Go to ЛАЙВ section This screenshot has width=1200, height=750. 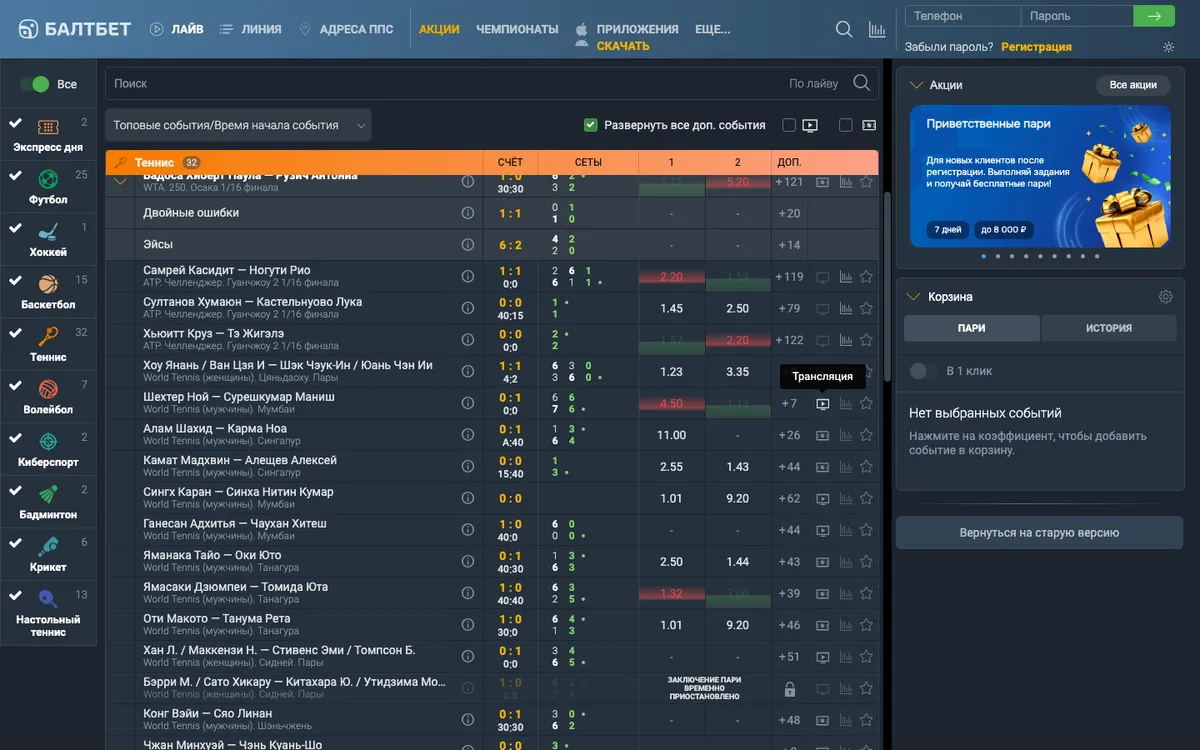(177, 29)
